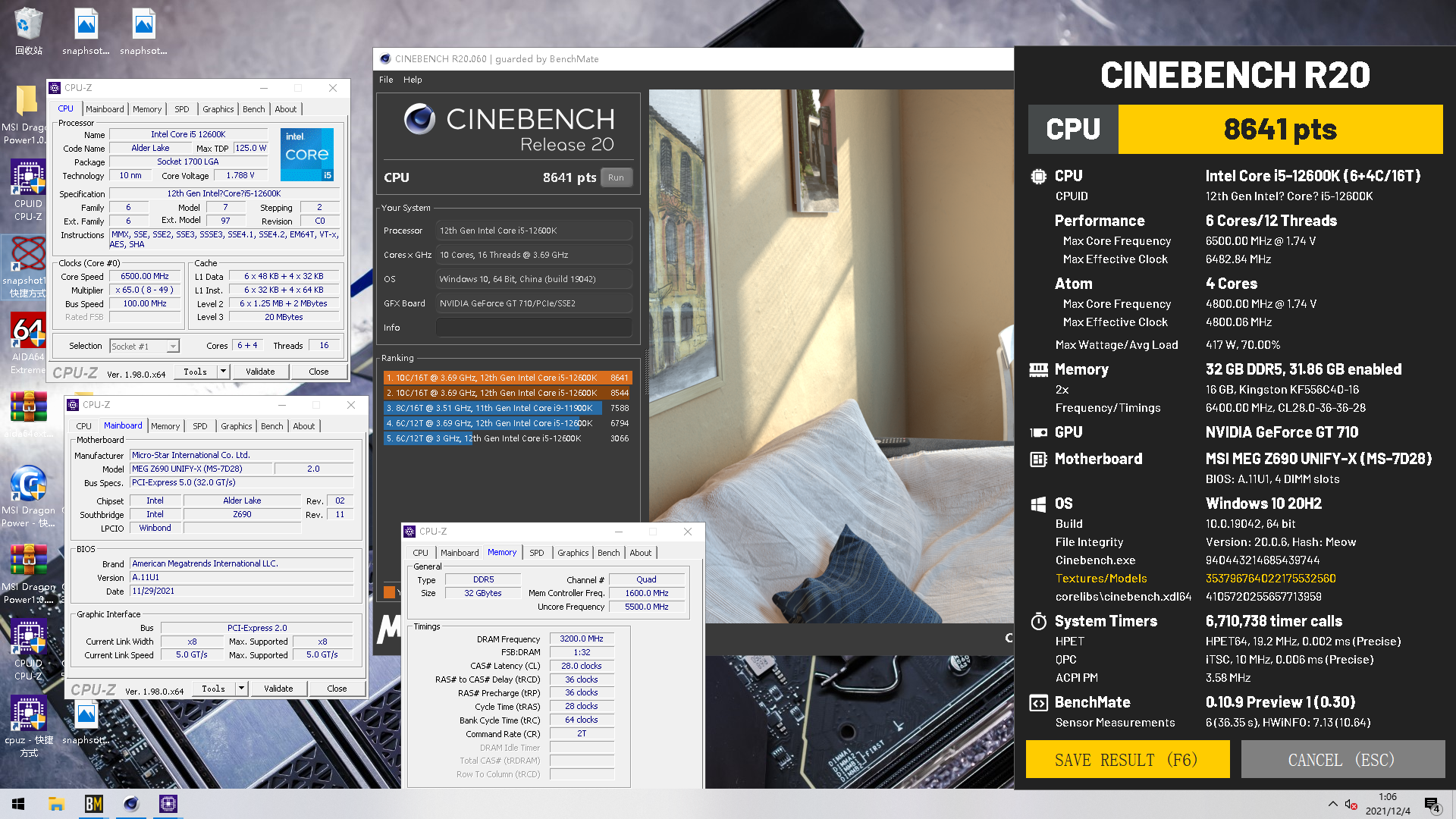Click the 8641 pts yellow score banner
Screen dimensions: 1456x819
(x=1280, y=130)
